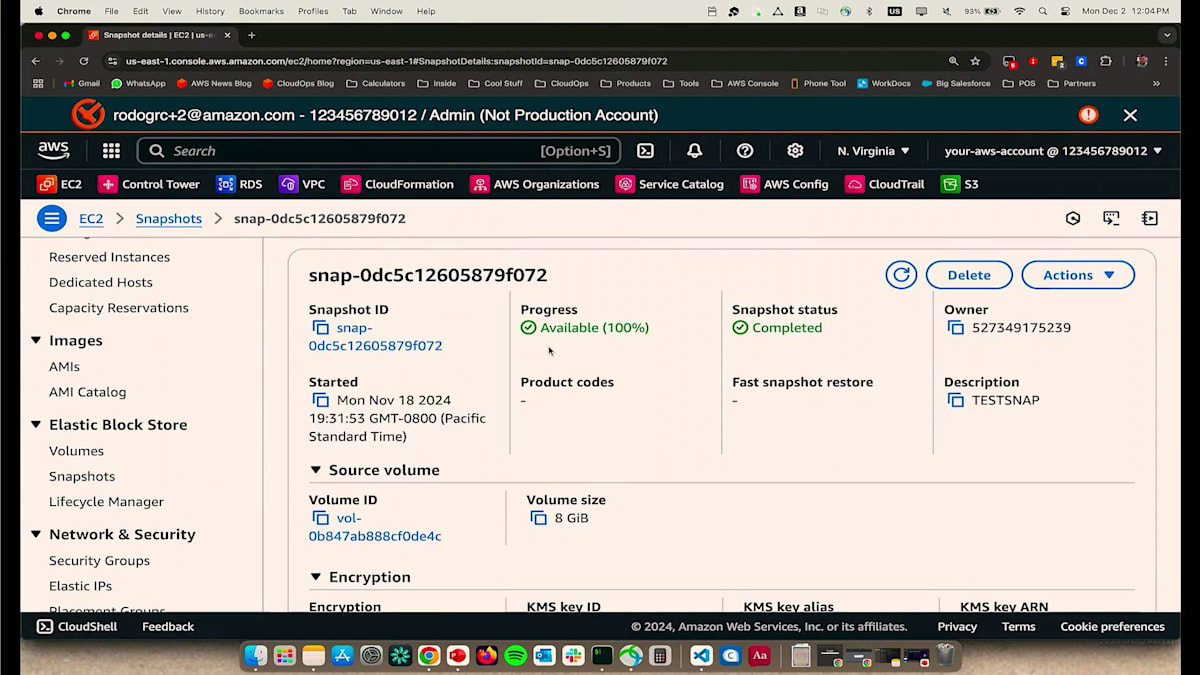Image resolution: width=1200 pixels, height=675 pixels.
Task: Open AWS Config shortcut
Action: point(784,184)
